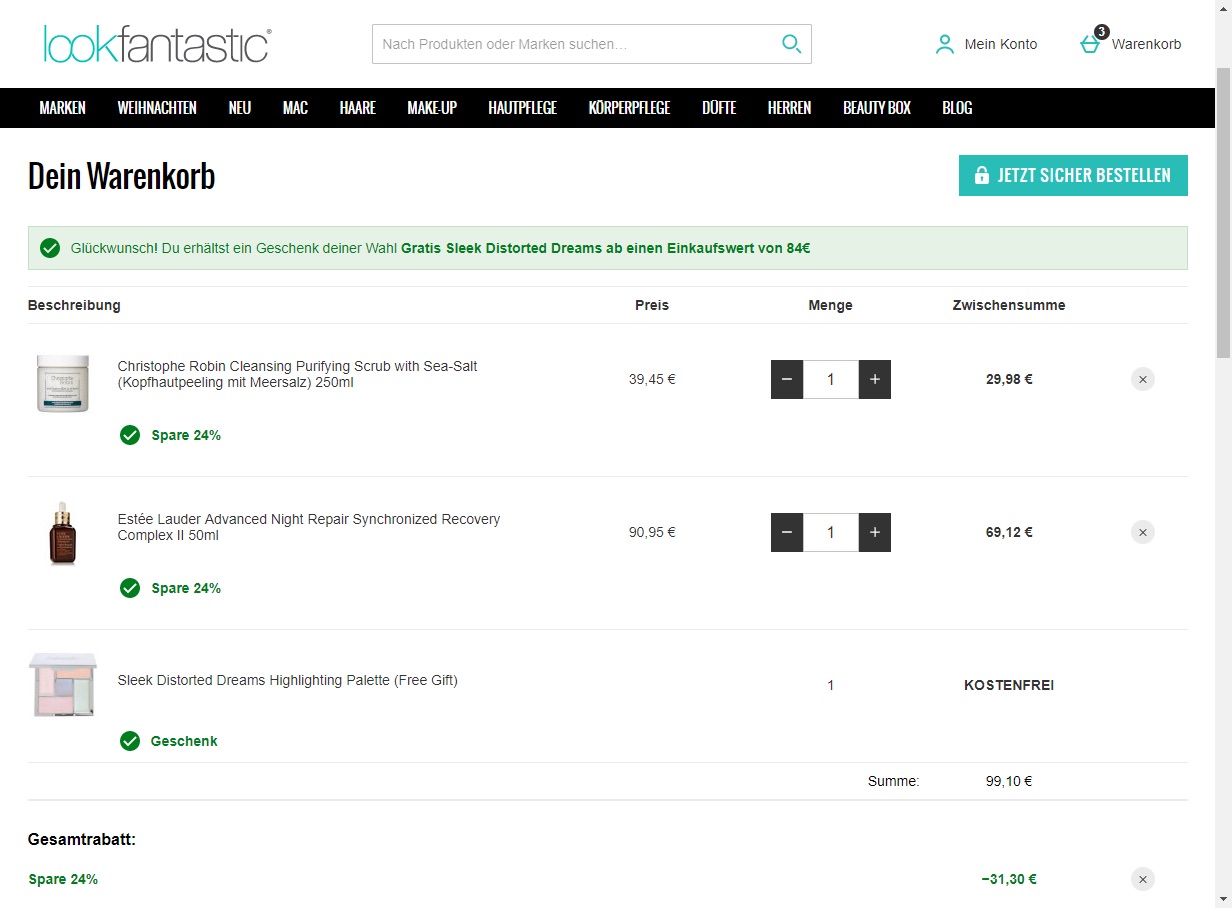Open Christophe Robin Cleansing Purifying Scrub product
The width and height of the screenshot is (1232, 908).
298,374
